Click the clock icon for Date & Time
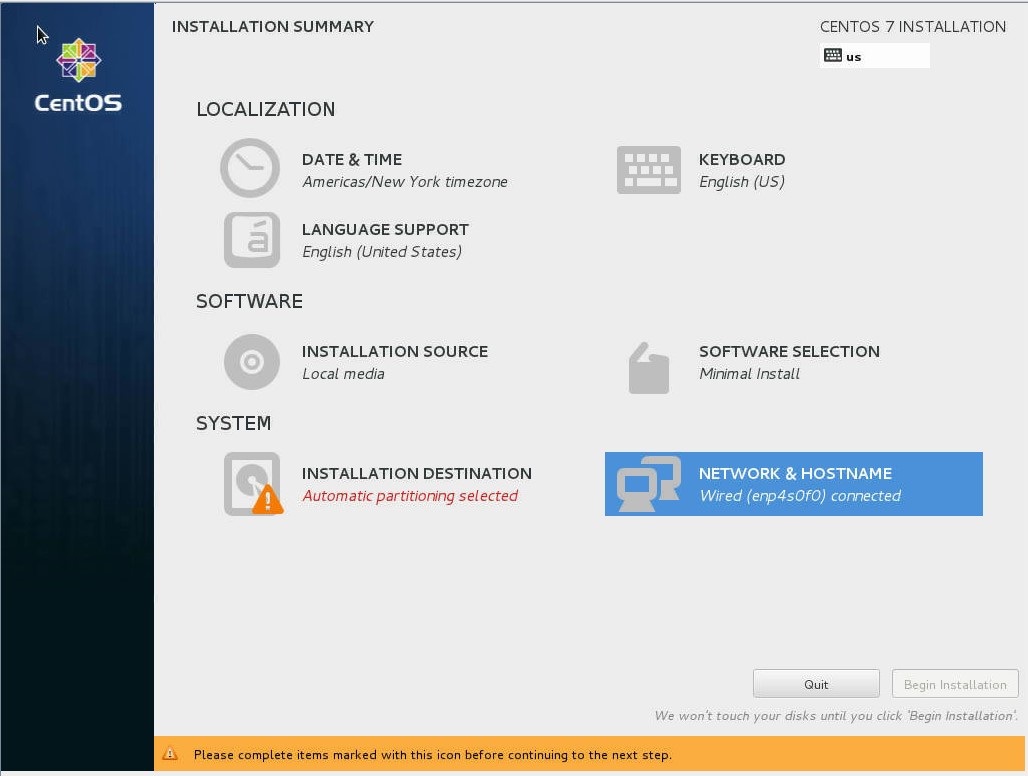The width and height of the screenshot is (1028, 776). [x=250, y=168]
